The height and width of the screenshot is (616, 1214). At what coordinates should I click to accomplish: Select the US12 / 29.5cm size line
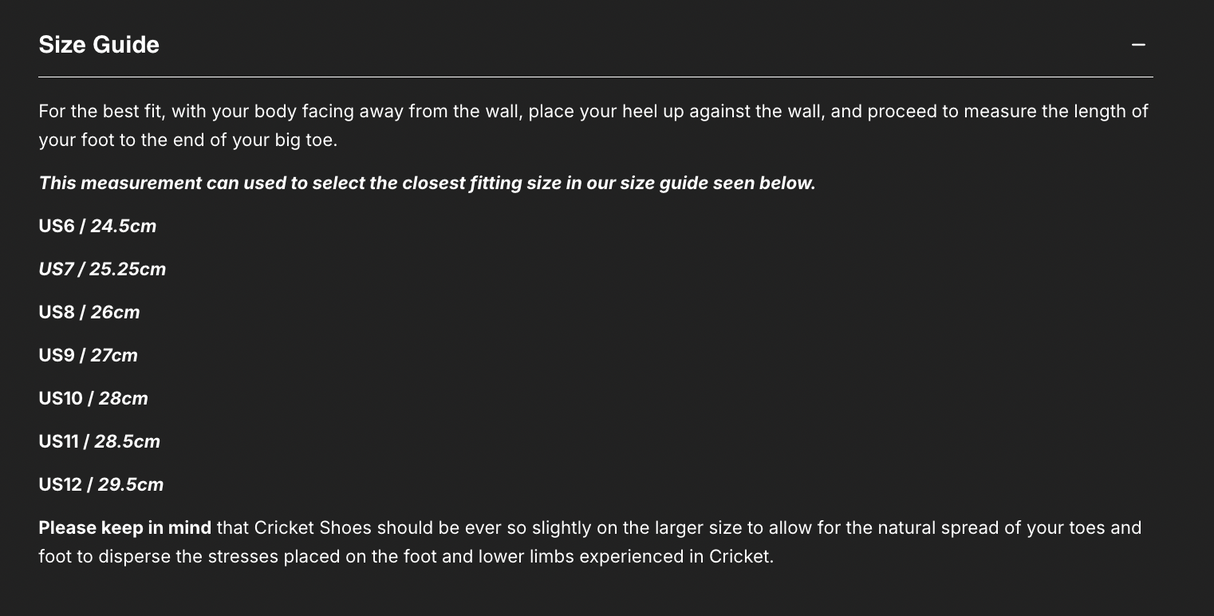click(101, 484)
